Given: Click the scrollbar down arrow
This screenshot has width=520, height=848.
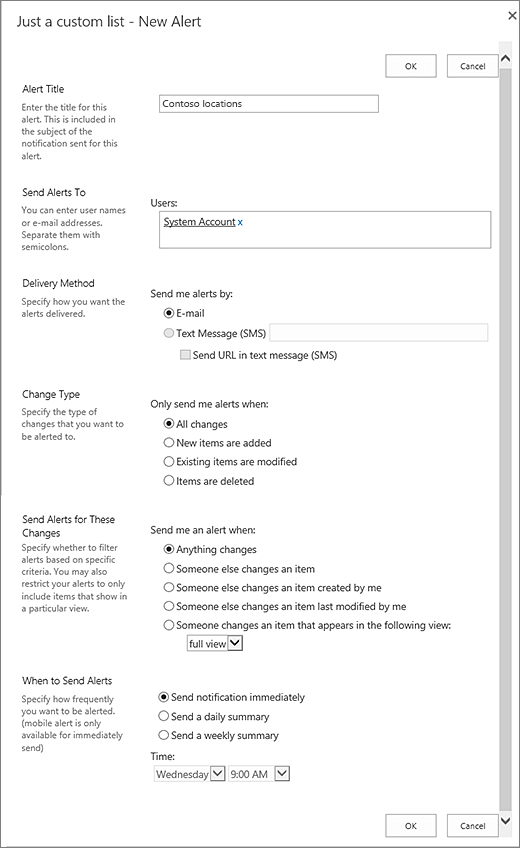Looking at the screenshot, I should (x=505, y=820).
